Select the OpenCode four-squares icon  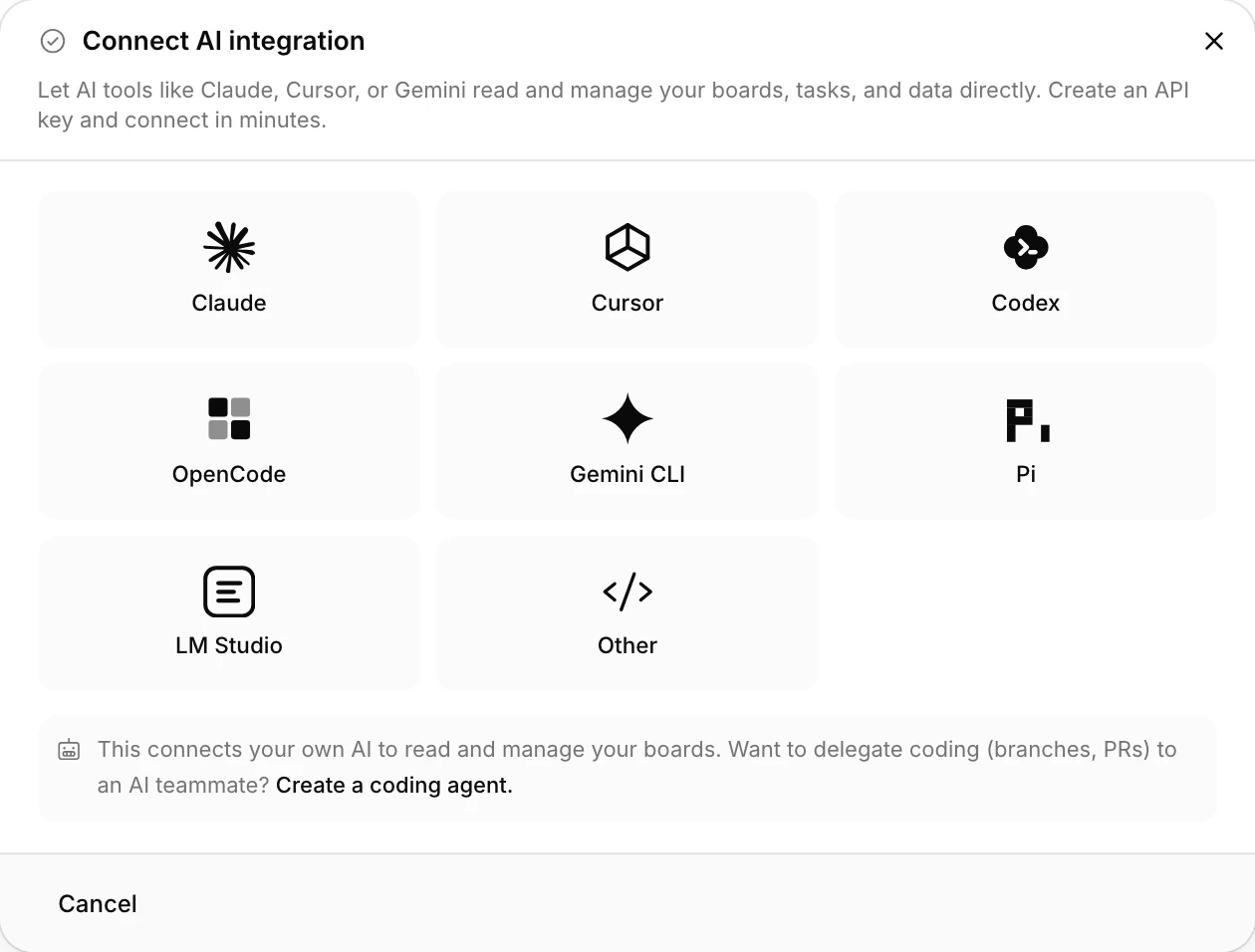pos(229,418)
